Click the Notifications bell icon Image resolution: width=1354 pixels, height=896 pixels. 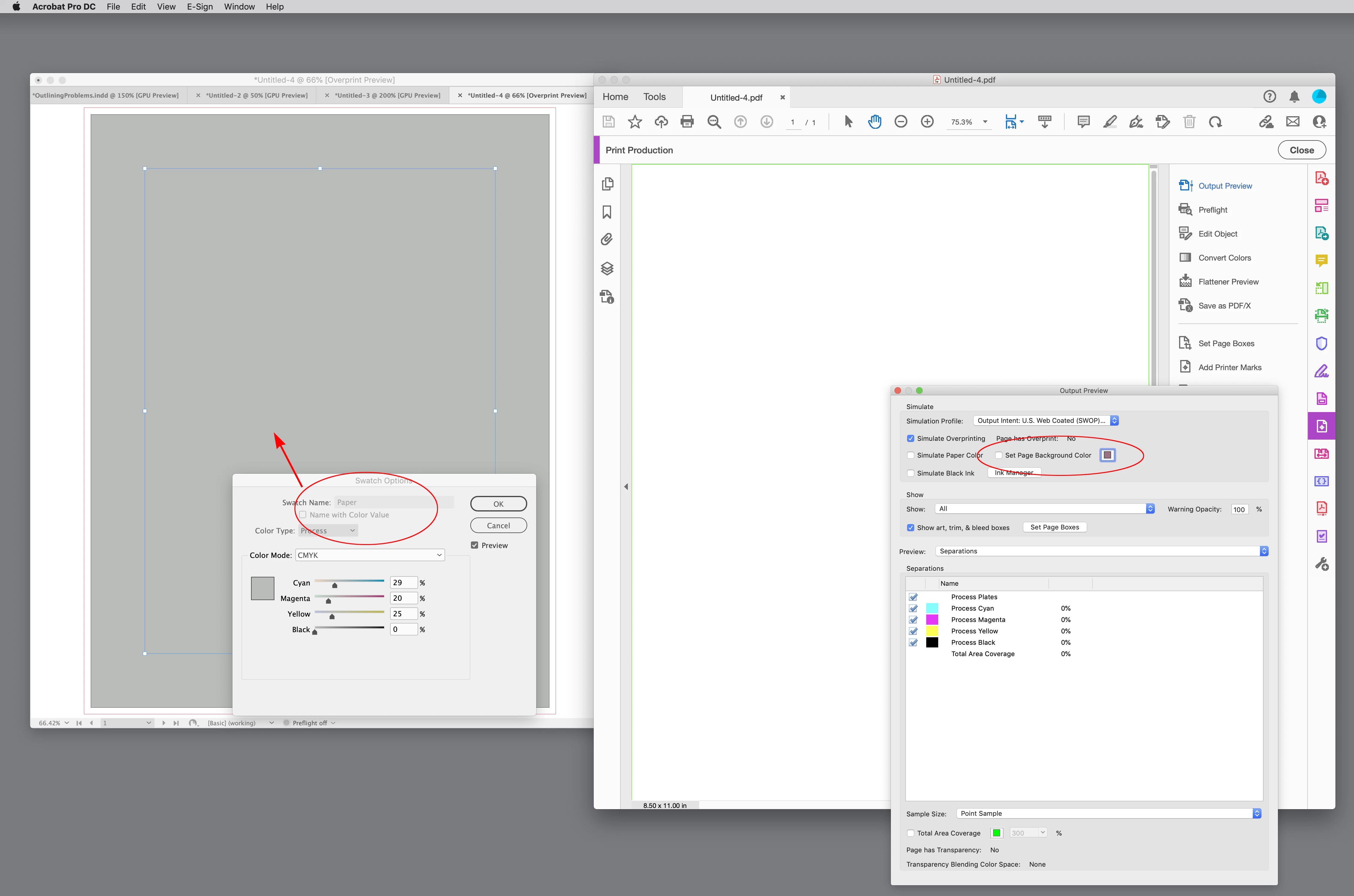pos(1294,96)
